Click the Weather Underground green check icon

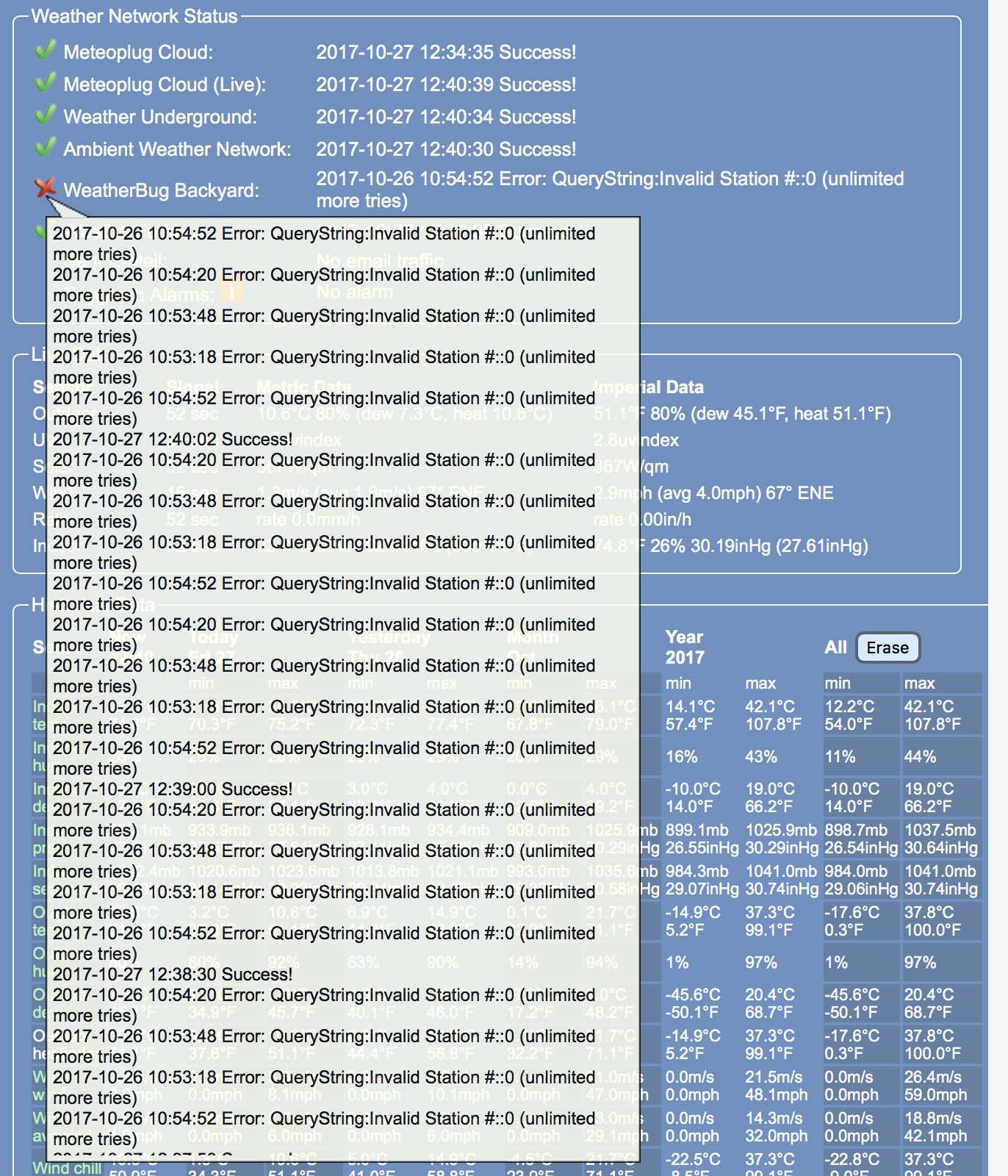coord(45,115)
